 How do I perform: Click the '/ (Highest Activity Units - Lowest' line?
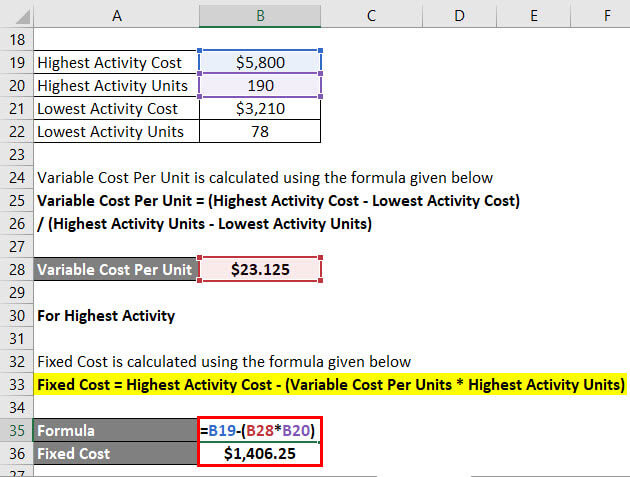tap(205, 223)
